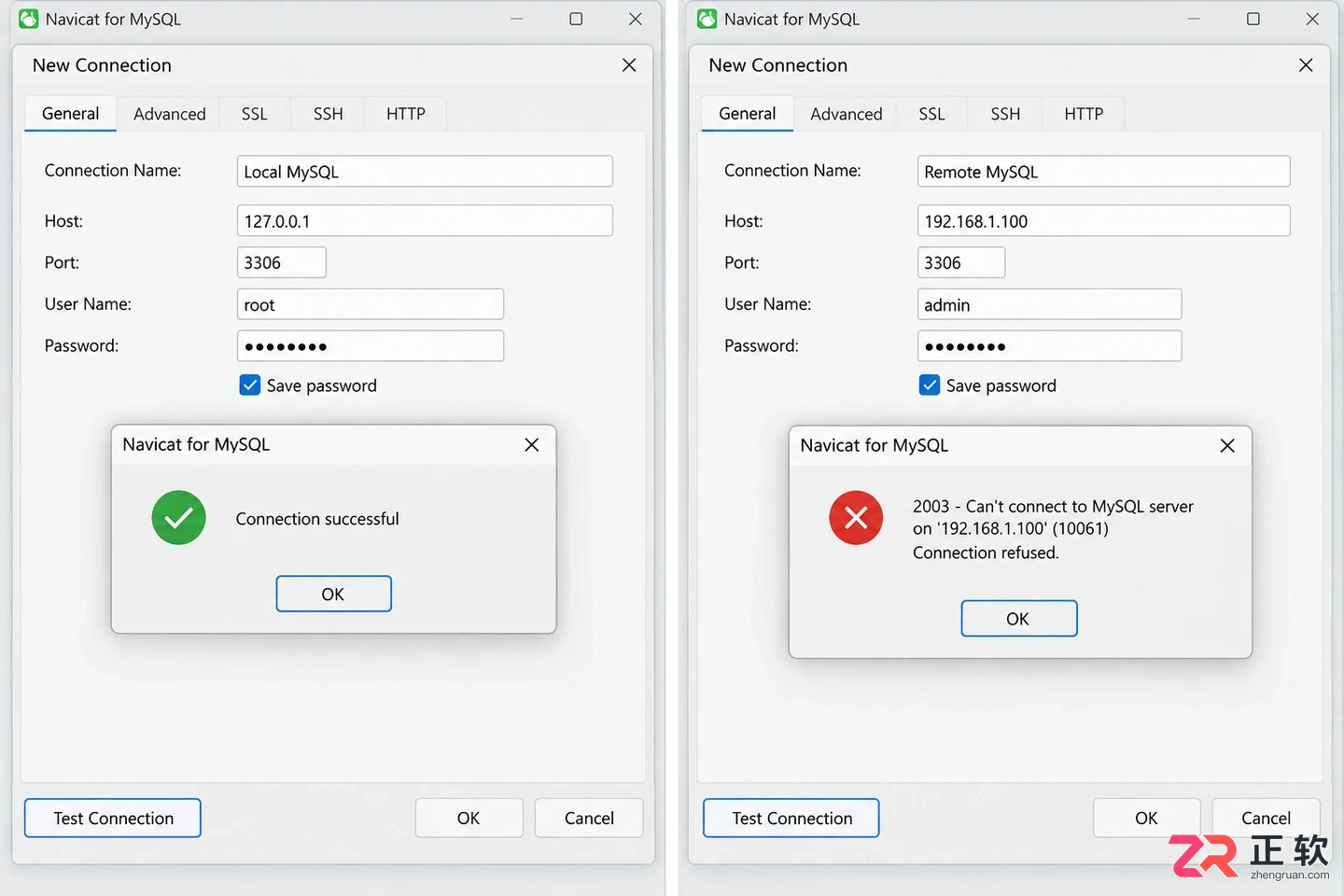Minimize the right Navicat window

point(1194,19)
